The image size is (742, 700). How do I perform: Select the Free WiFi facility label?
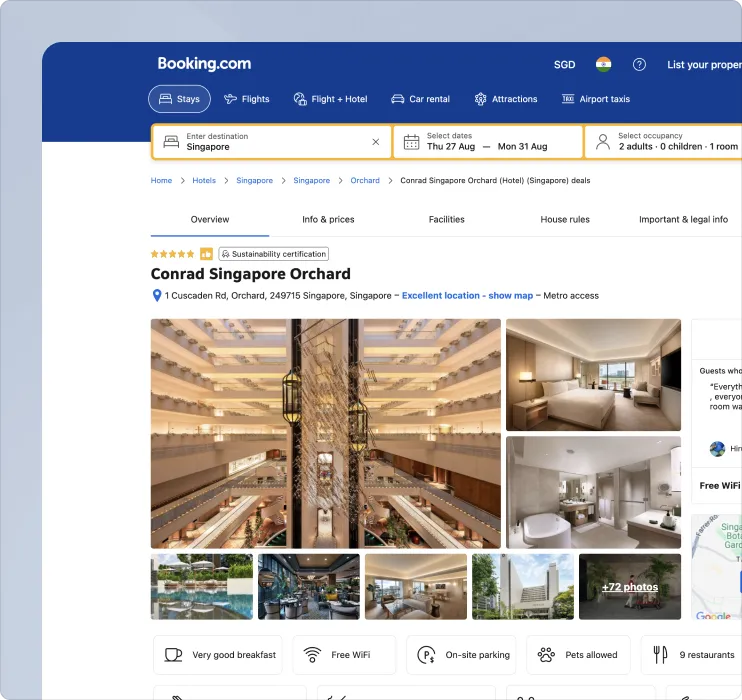click(351, 655)
